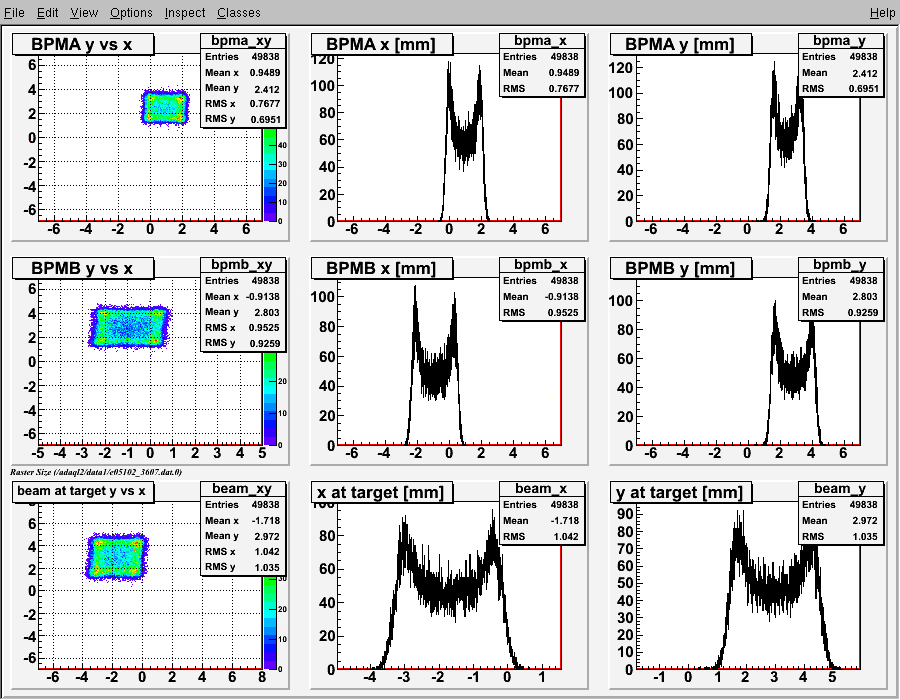Click the bpma_xy statistics box header
This screenshot has width=900, height=700.
(x=242, y=41)
